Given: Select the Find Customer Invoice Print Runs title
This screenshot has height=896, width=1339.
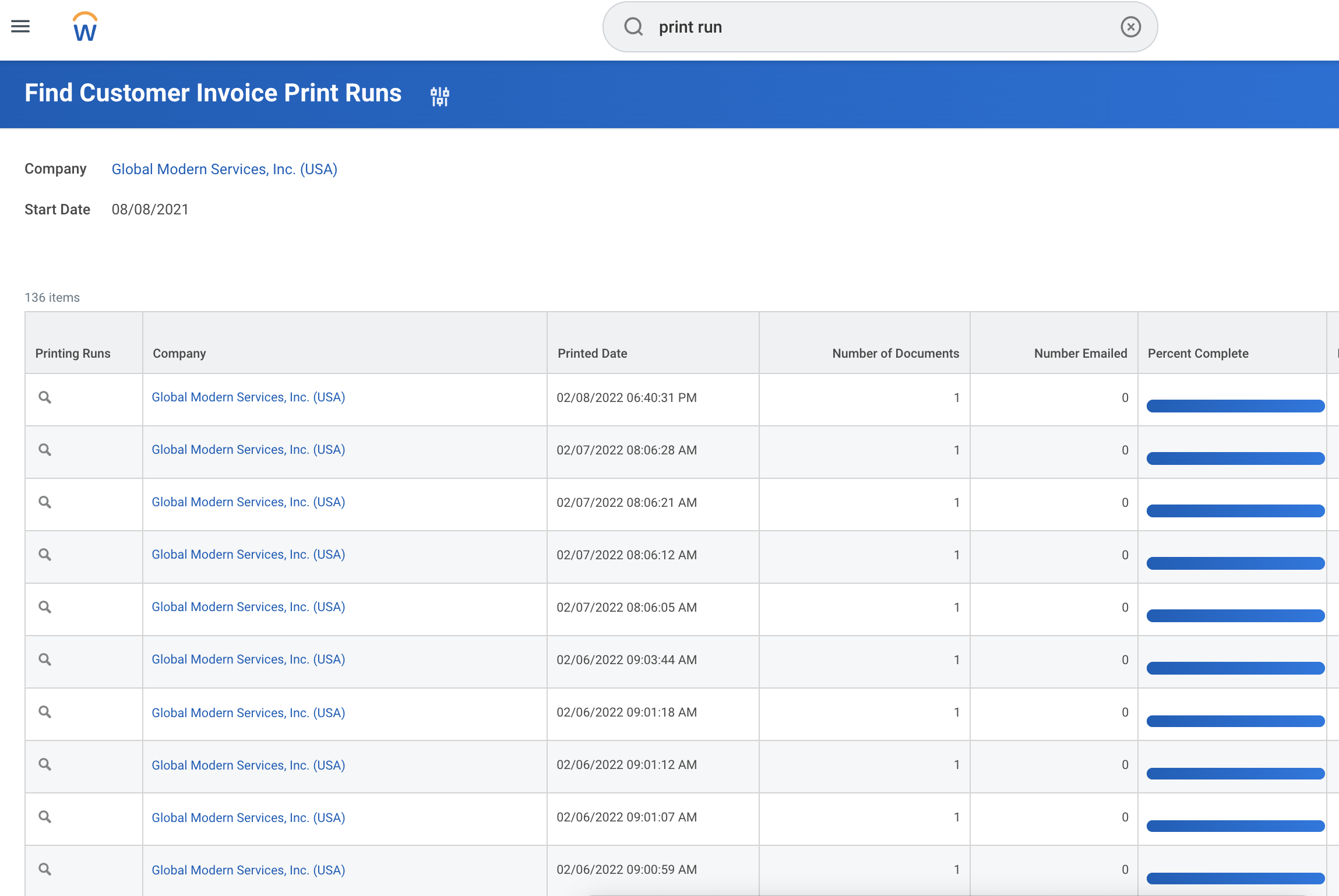Looking at the screenshot, I should click(x=213, y=93).
